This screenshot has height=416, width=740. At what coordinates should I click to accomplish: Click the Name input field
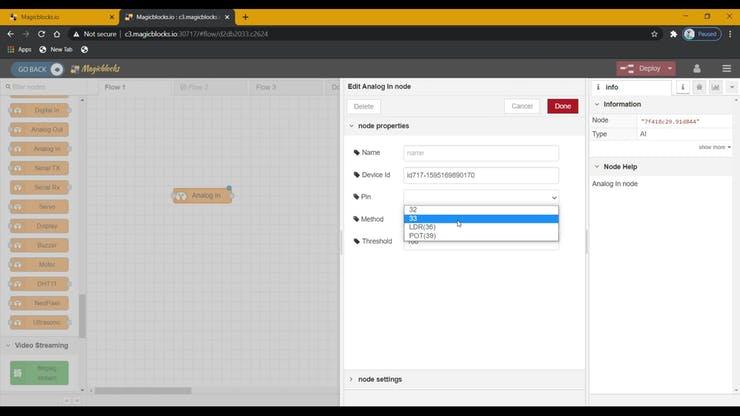[481, 153]
